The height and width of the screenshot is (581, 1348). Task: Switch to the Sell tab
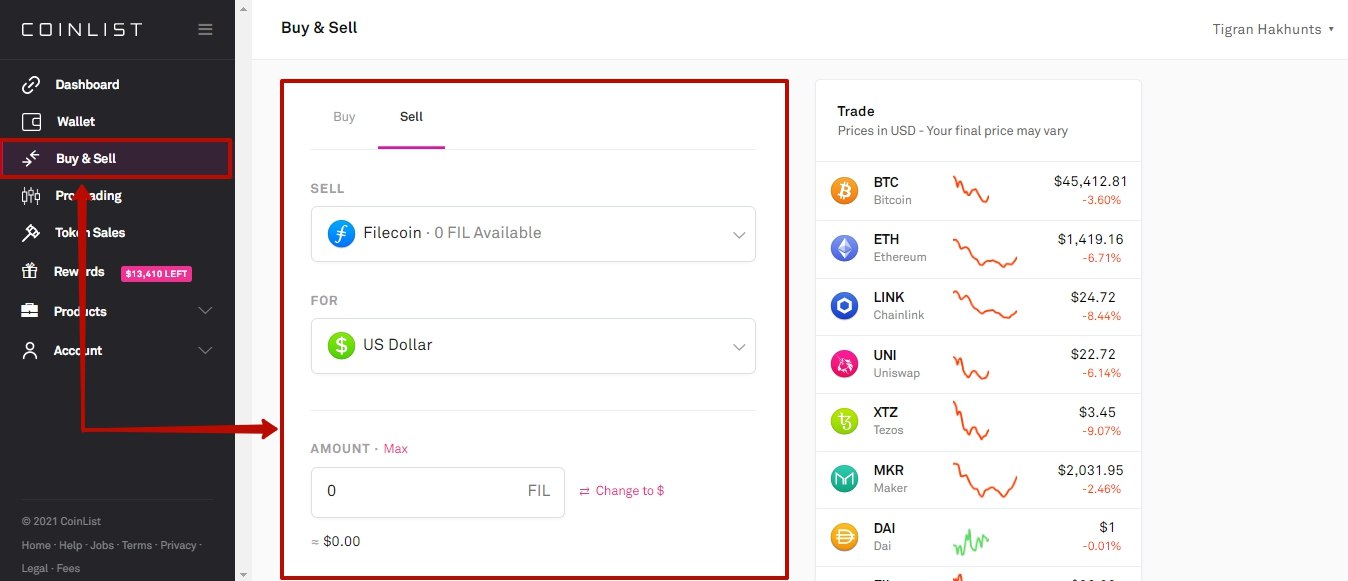click(x=411, y=117)
